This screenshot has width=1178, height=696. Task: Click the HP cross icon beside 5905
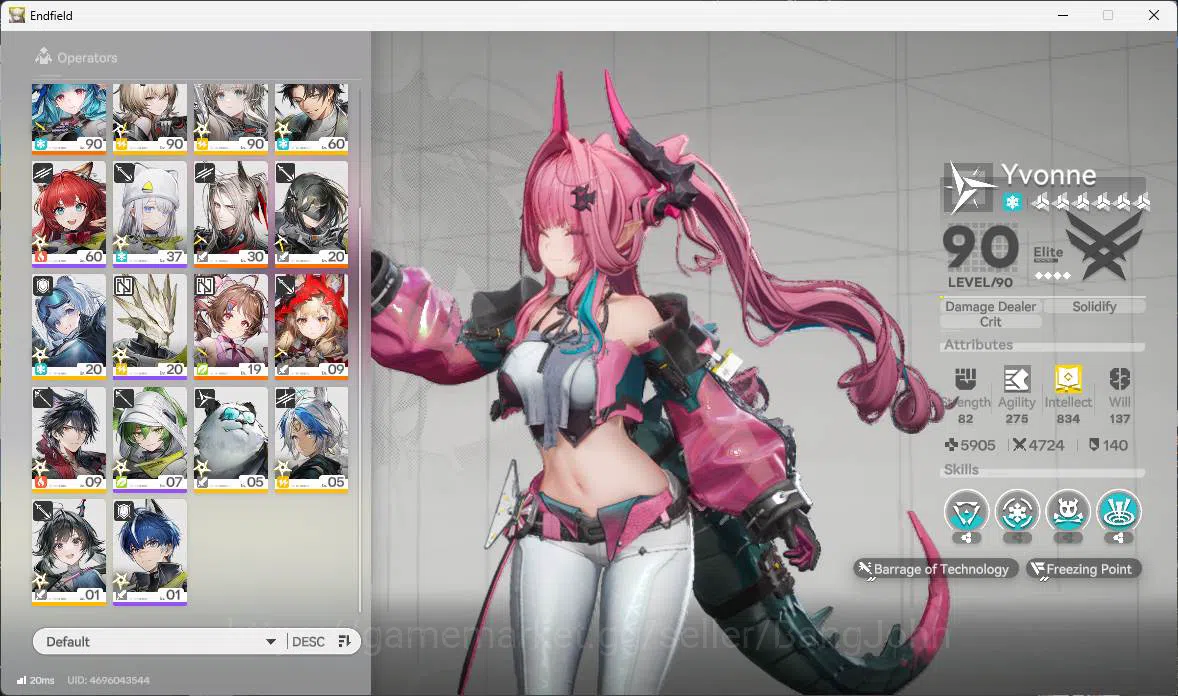point(951,445)
